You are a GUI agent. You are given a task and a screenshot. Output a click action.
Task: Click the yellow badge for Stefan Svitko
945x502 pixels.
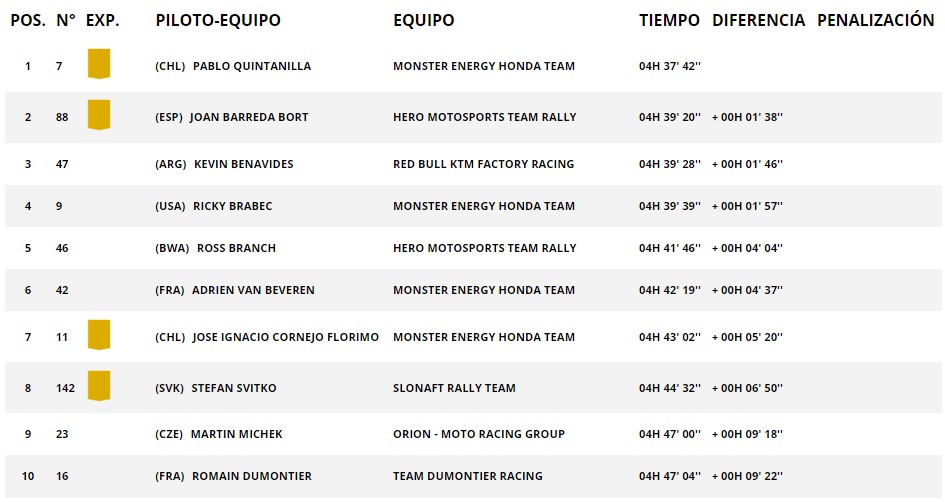[99, 386]
